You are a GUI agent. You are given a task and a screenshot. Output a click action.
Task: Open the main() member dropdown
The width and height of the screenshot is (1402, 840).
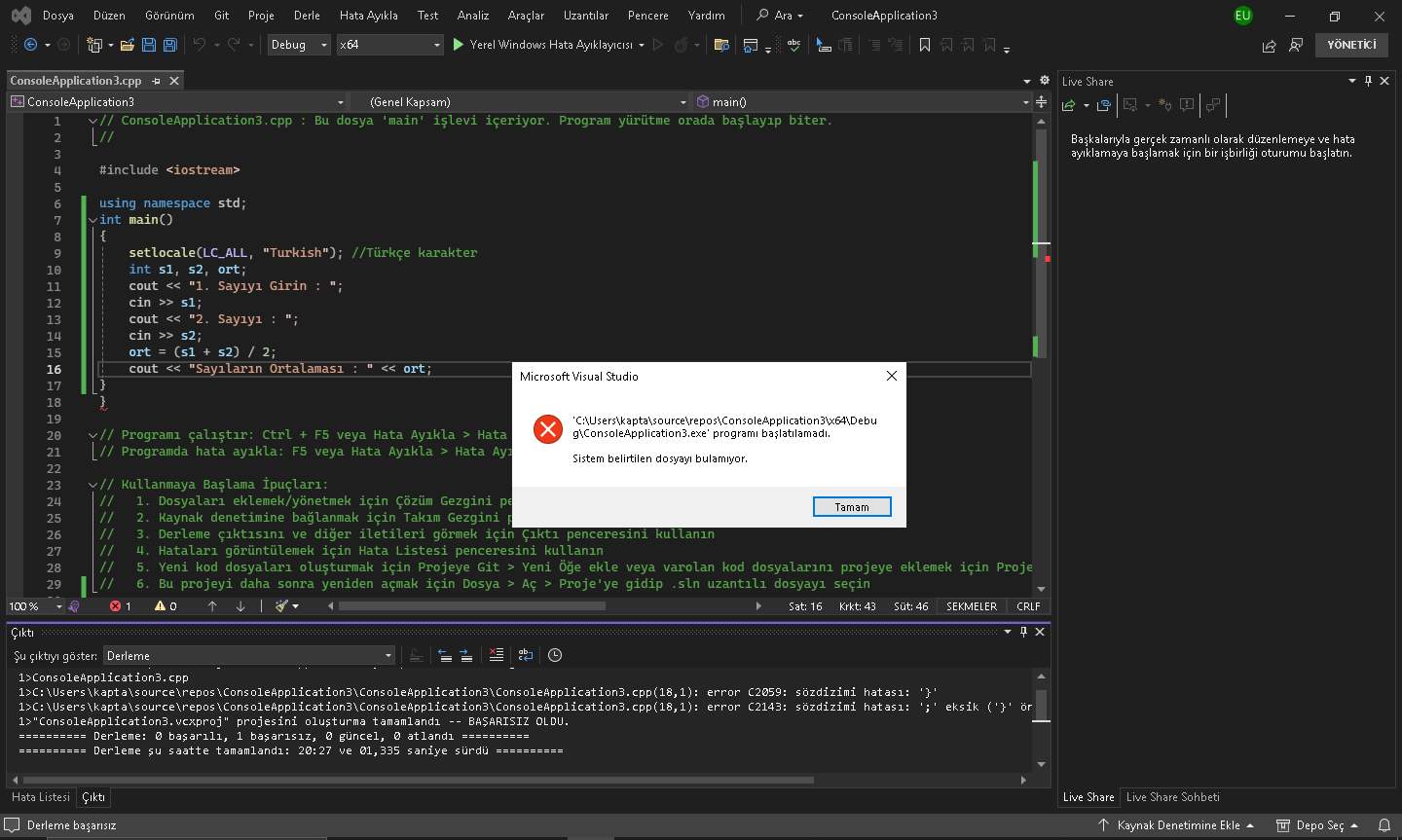pyautogui.click(x=863, y=102)
